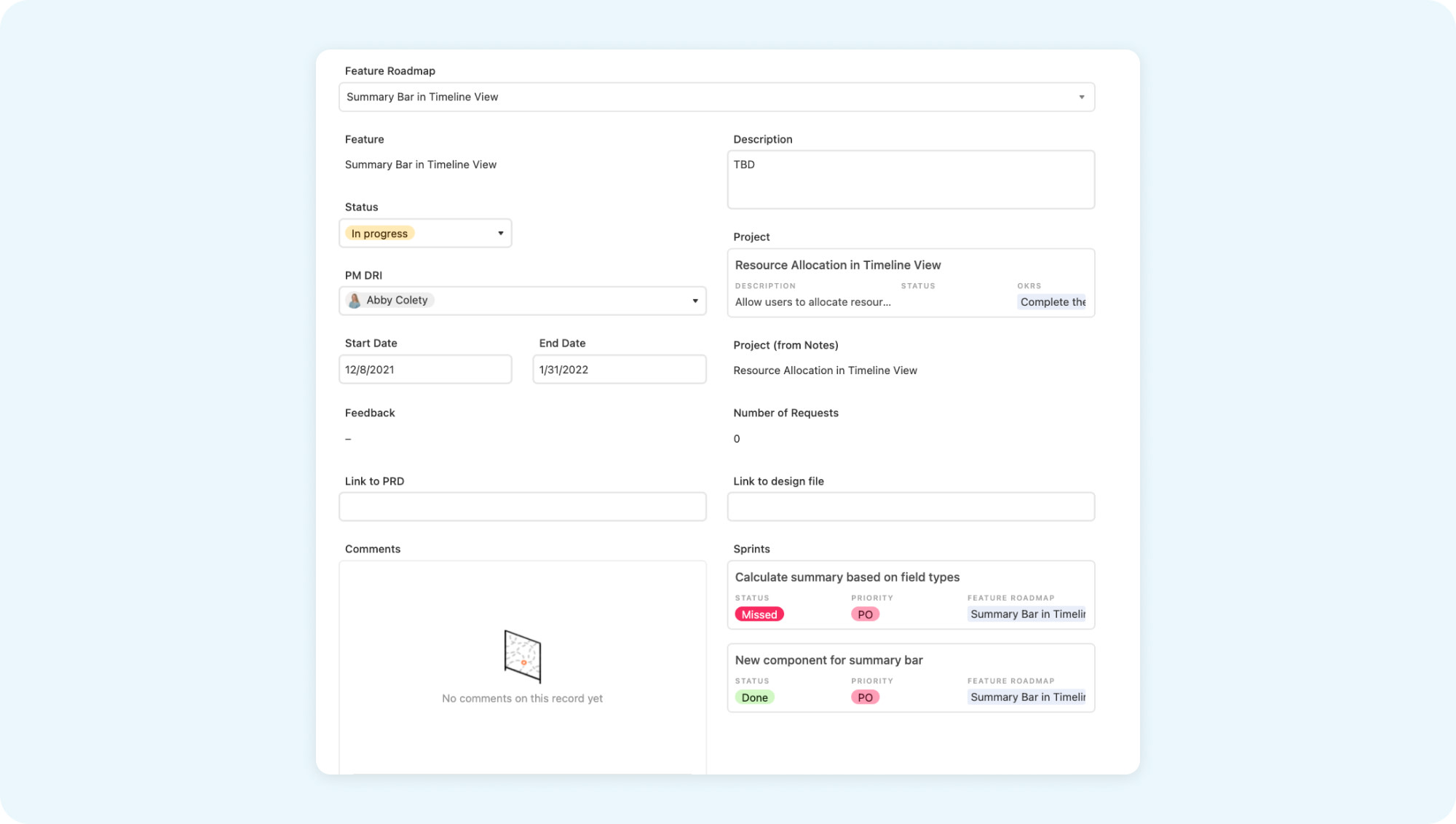Select the In progress status tag
1456x824 pixels.
379,234
